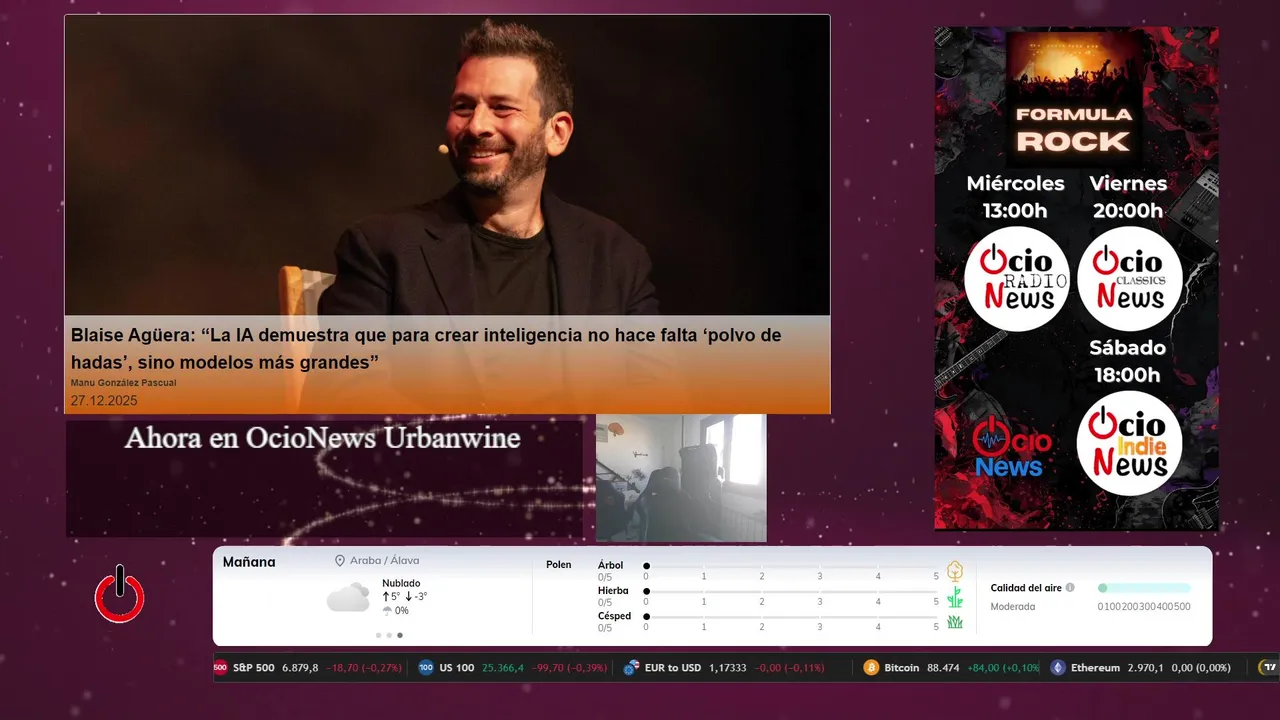
Task: Click the 0% precipitation value
Action: tap(402, 611)
